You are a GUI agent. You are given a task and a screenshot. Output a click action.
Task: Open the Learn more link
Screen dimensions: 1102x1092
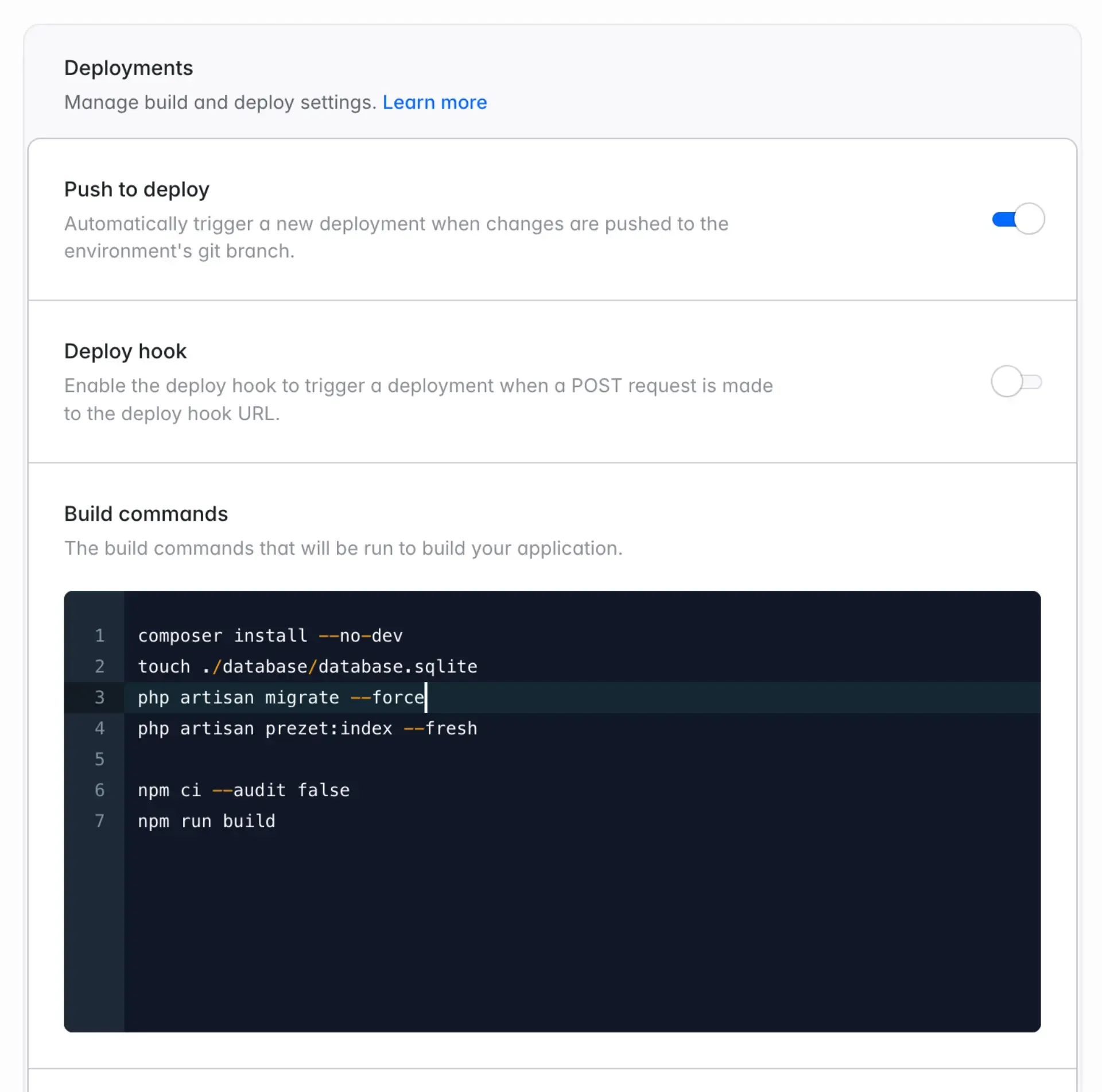click(x=434, y=102)
